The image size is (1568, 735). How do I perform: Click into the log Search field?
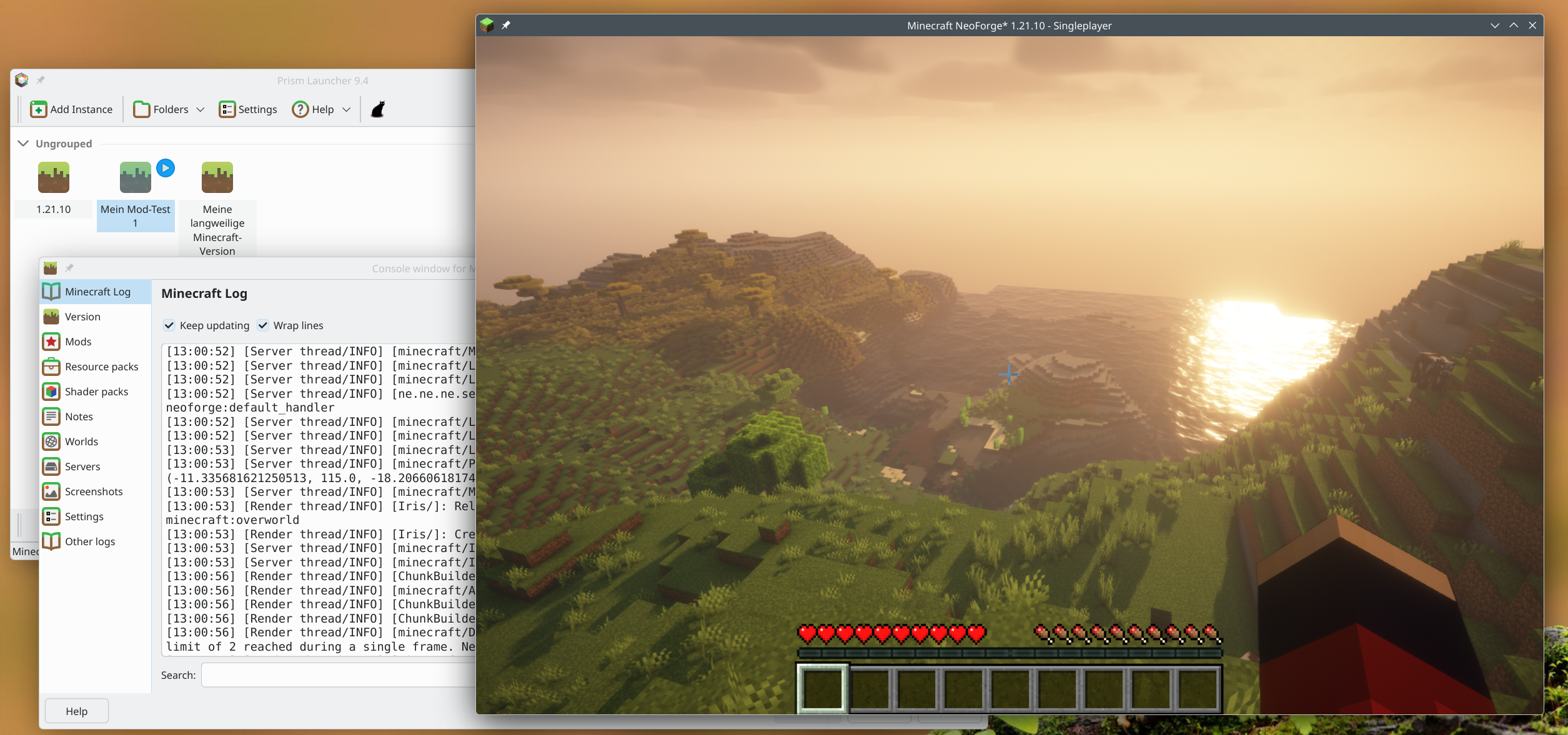(x=337, y=675)
